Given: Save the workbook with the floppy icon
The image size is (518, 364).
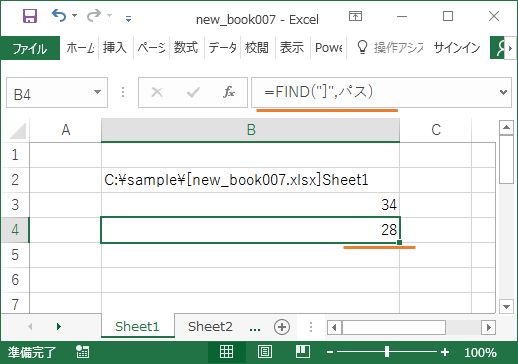Looking at the screenshot, I should [x=30, y=16].
